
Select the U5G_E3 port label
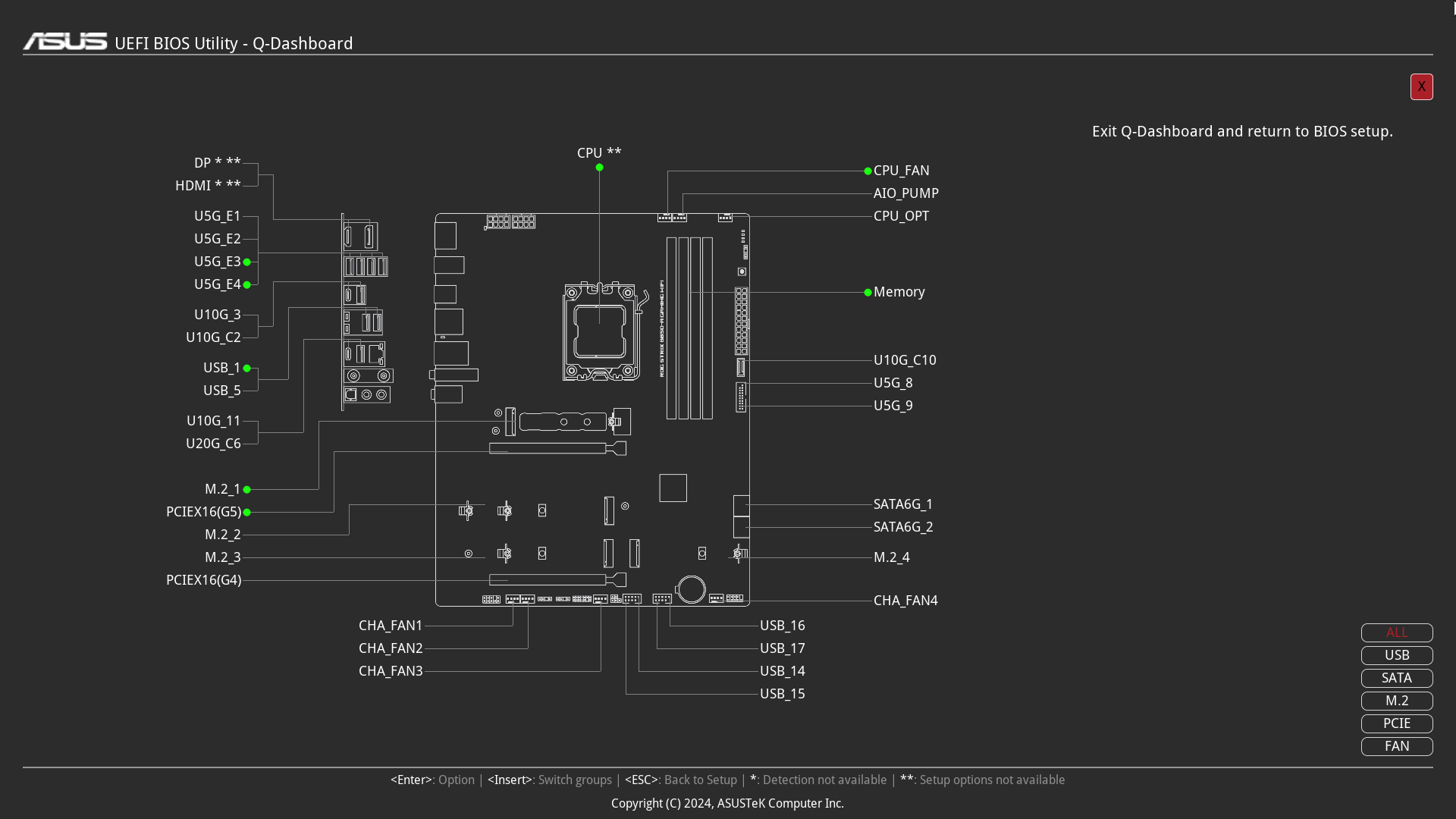coord(217,262)
